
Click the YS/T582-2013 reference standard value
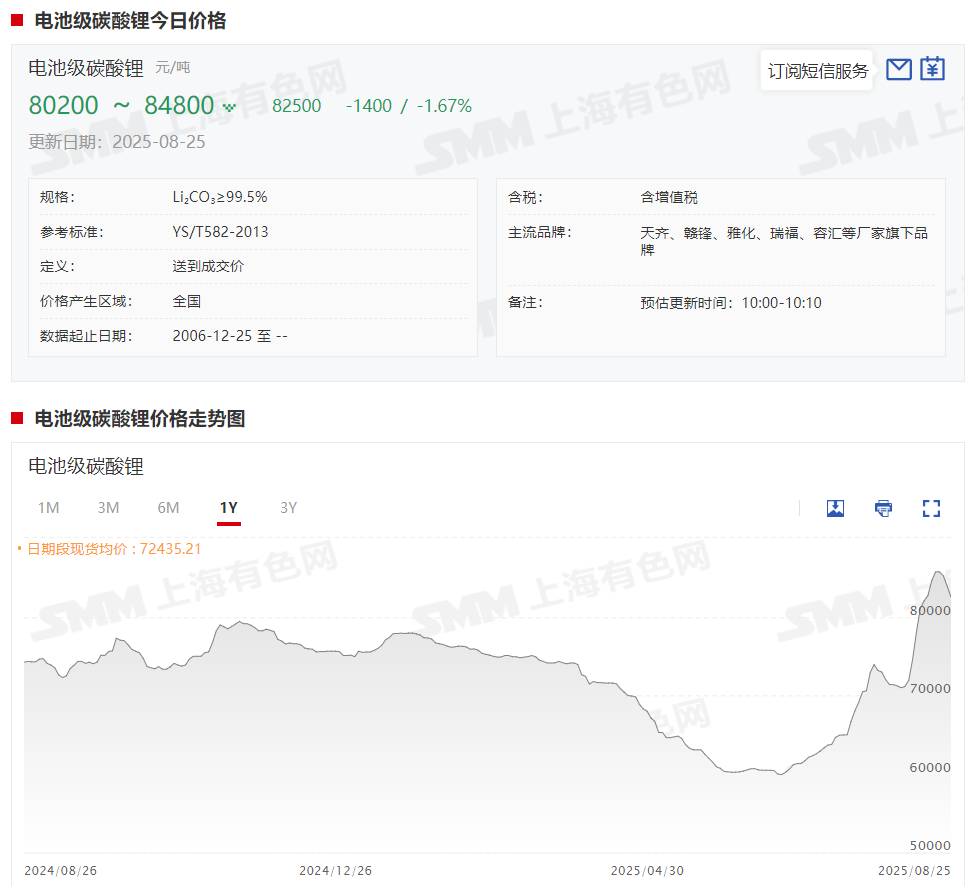(220, 232)
